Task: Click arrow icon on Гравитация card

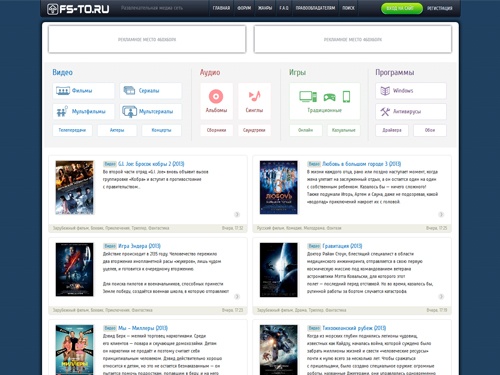Action: tap(441, 296)
